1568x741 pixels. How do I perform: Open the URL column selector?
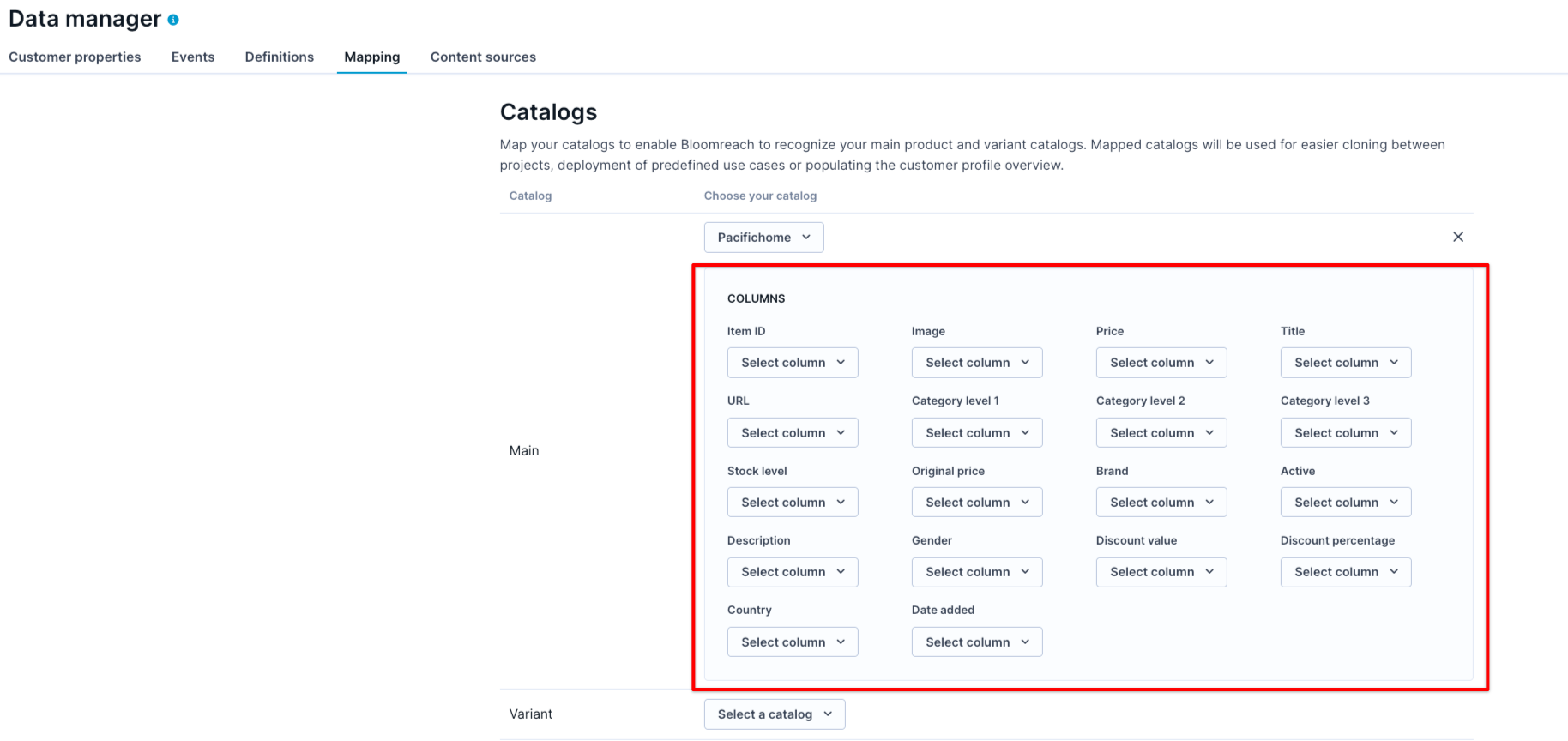792,432
